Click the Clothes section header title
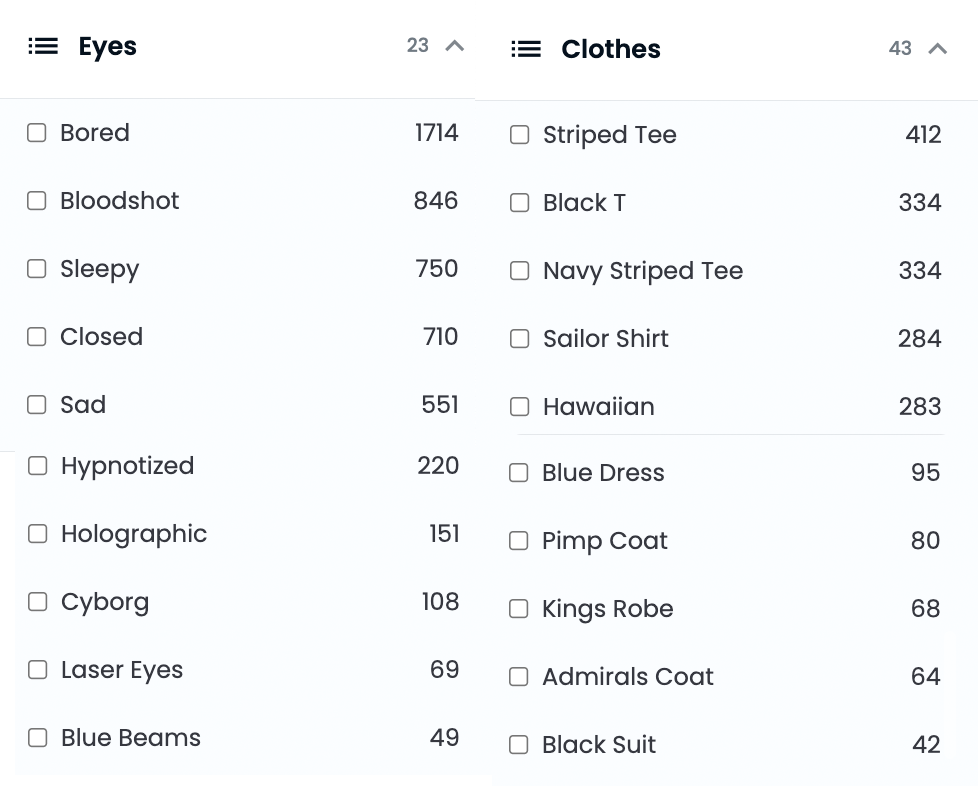Image resolution: width=978 pixels, height=786 pixels. [611, 49]
